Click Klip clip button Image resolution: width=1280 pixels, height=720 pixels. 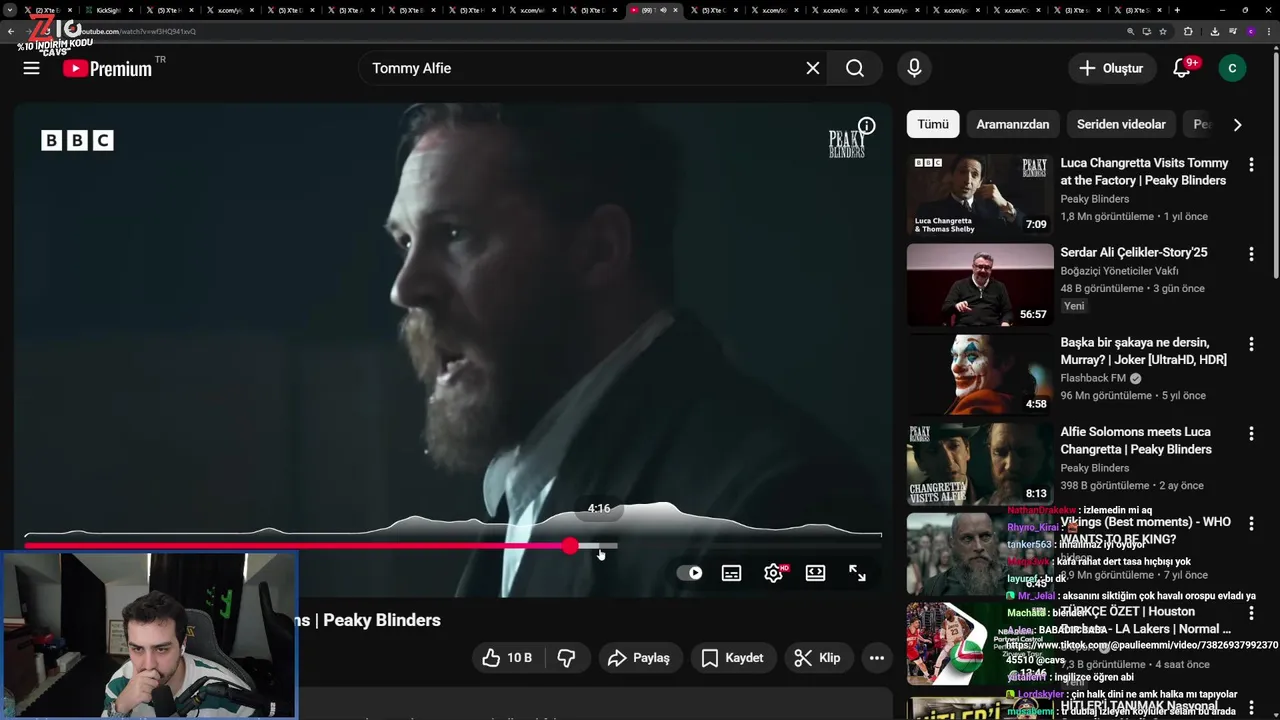pos(817,658)
